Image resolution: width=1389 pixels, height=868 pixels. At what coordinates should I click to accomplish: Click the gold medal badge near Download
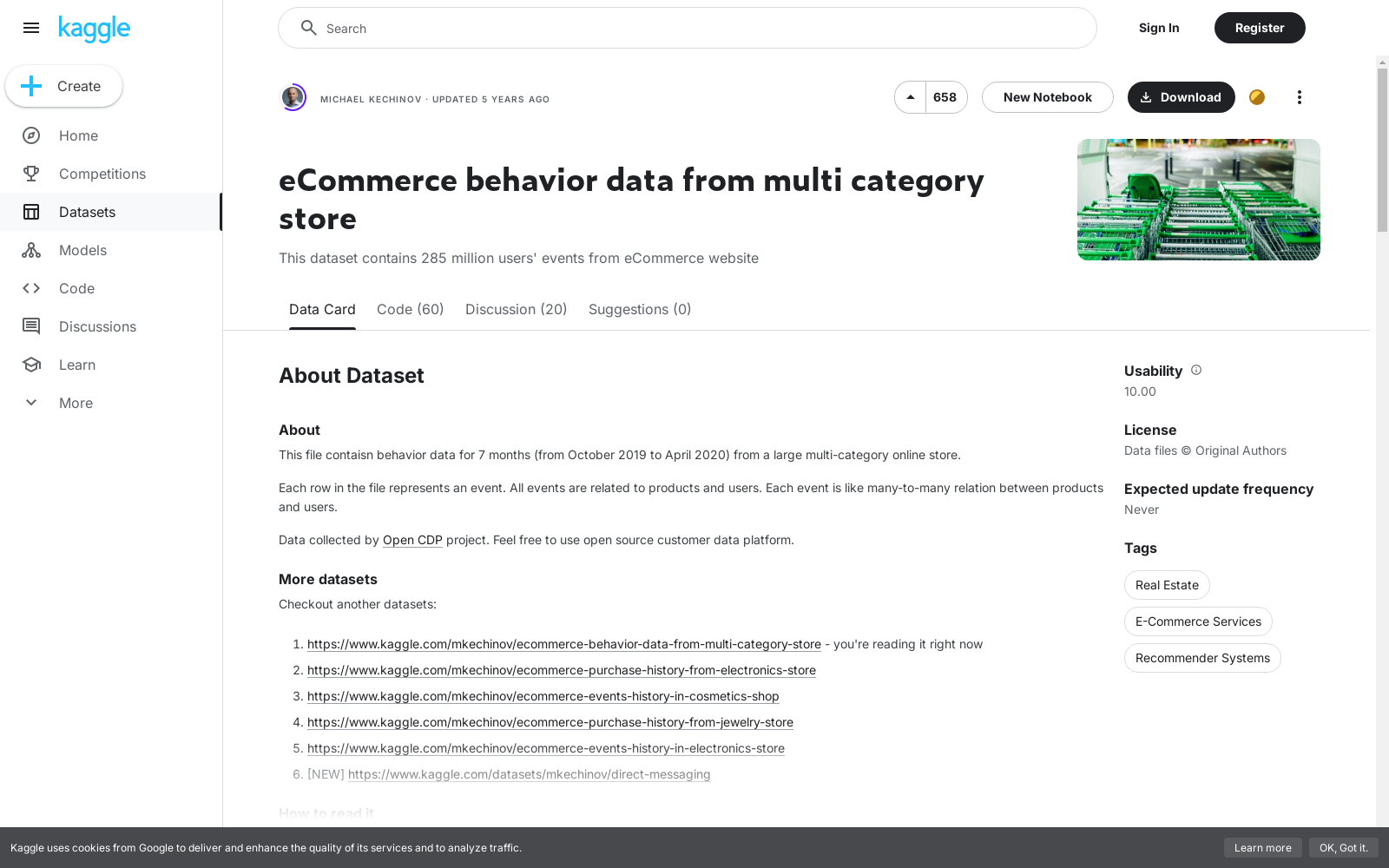coord(1256,97)
